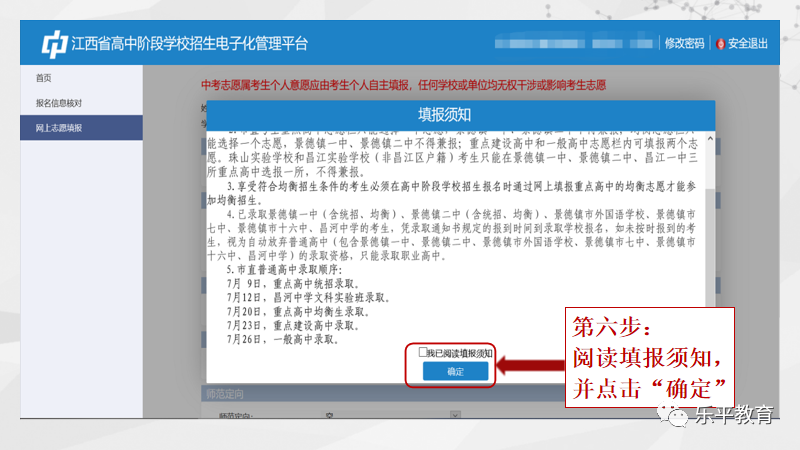This screenshot has height=450, width=800.
Task: Open the 修改密码 link
Action: tap(685, 44)
